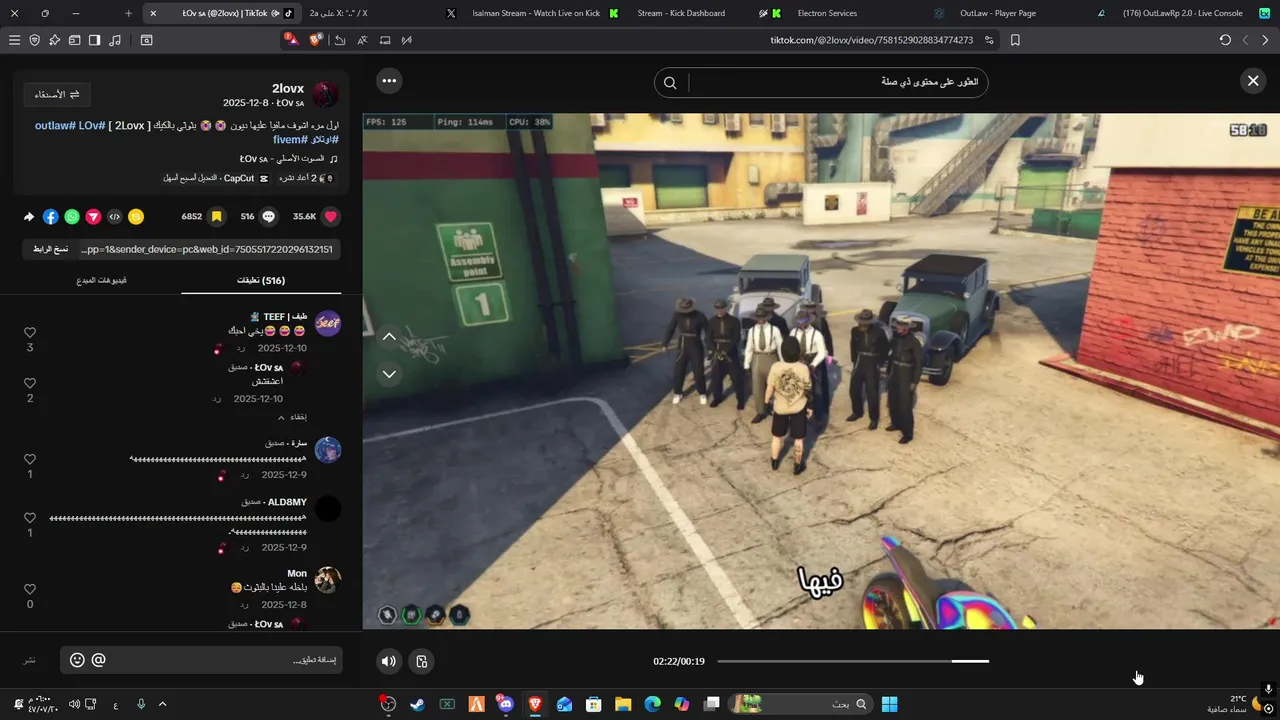Go to next video with down chevron
This screenshot has height=720, width=1280.
[x=389, y=374]
